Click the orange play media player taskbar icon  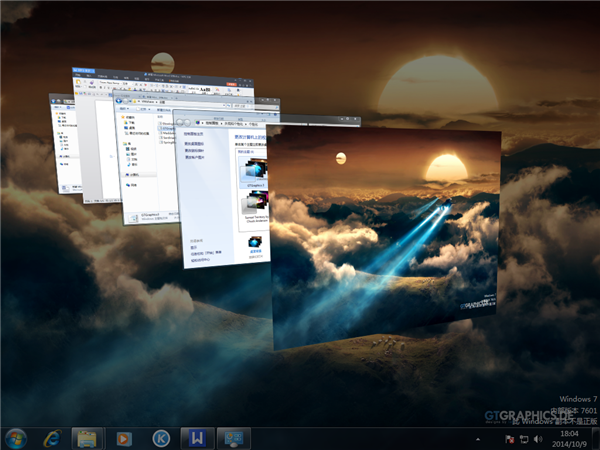click(x=123, y=438)
